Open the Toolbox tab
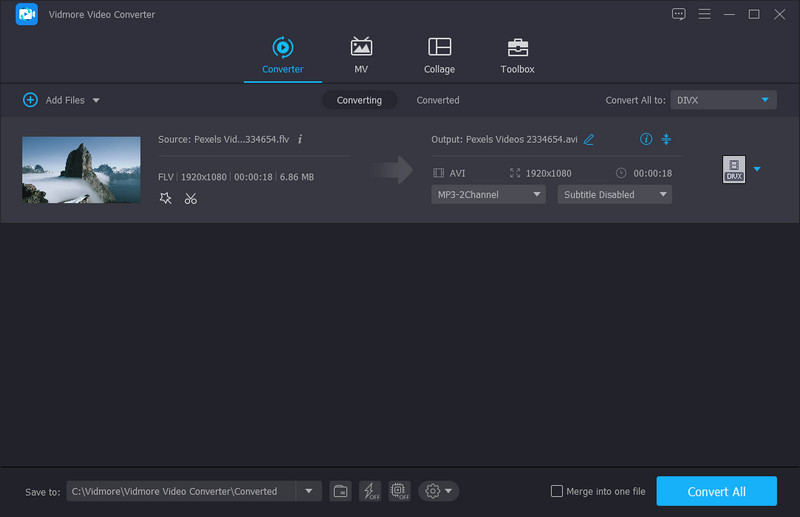Image resolution: width=800 pixels, height=517 pixels. coord(517,56)
